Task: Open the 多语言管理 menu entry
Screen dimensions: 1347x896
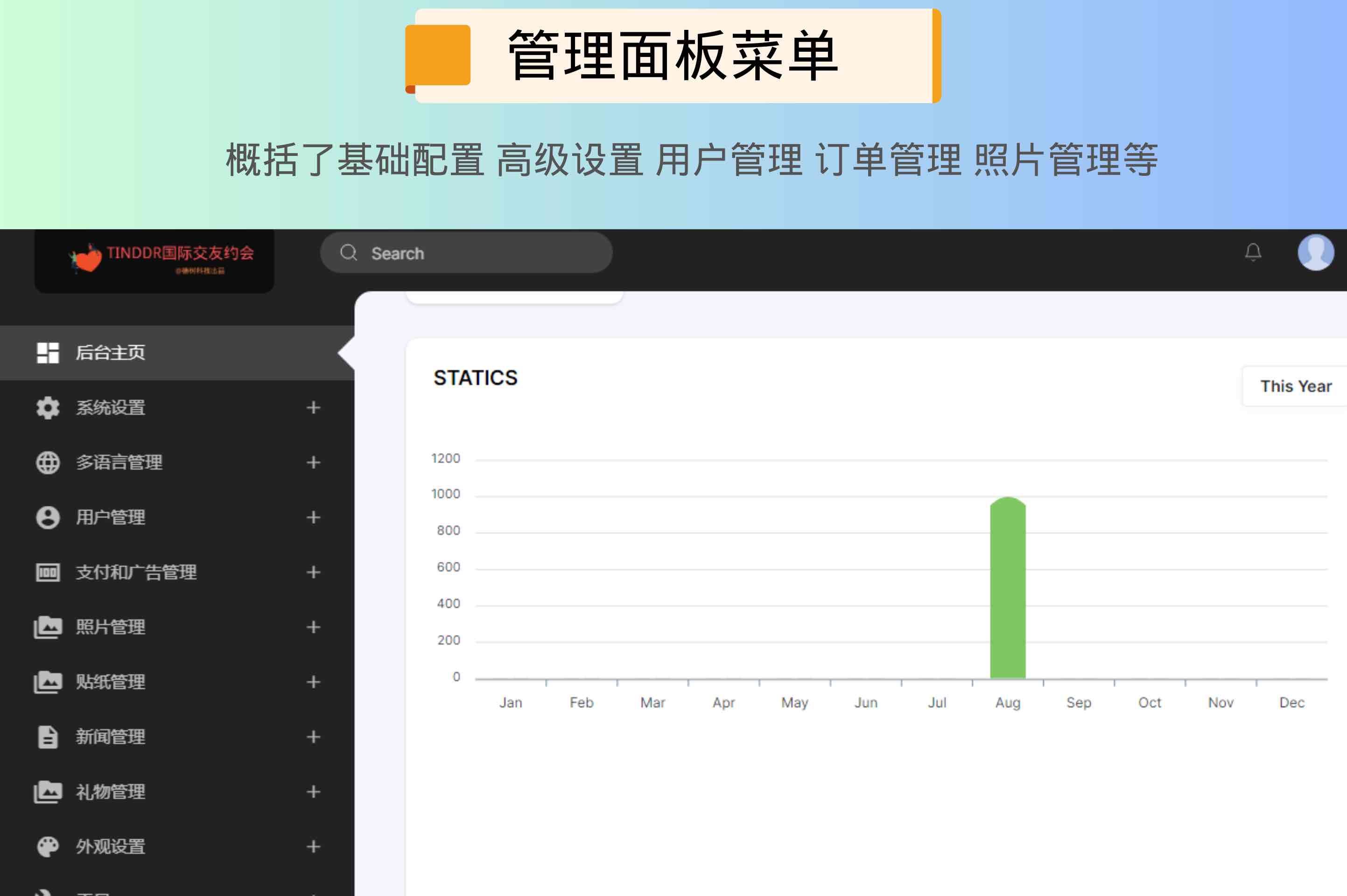Action: (119, 462)
